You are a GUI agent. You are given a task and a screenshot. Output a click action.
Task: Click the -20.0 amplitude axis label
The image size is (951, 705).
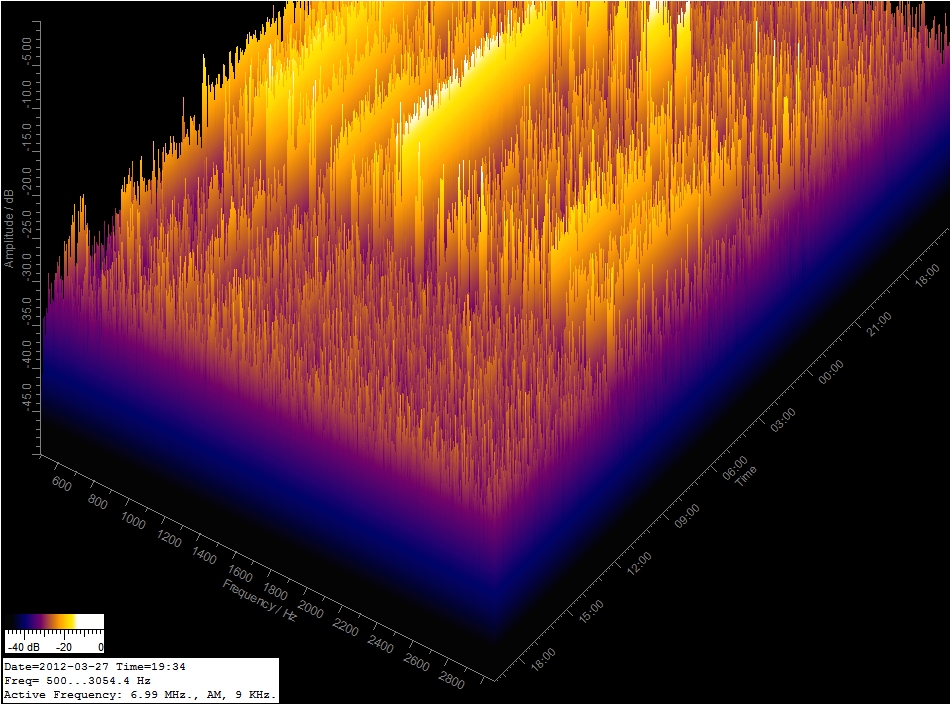click(26, 180)
